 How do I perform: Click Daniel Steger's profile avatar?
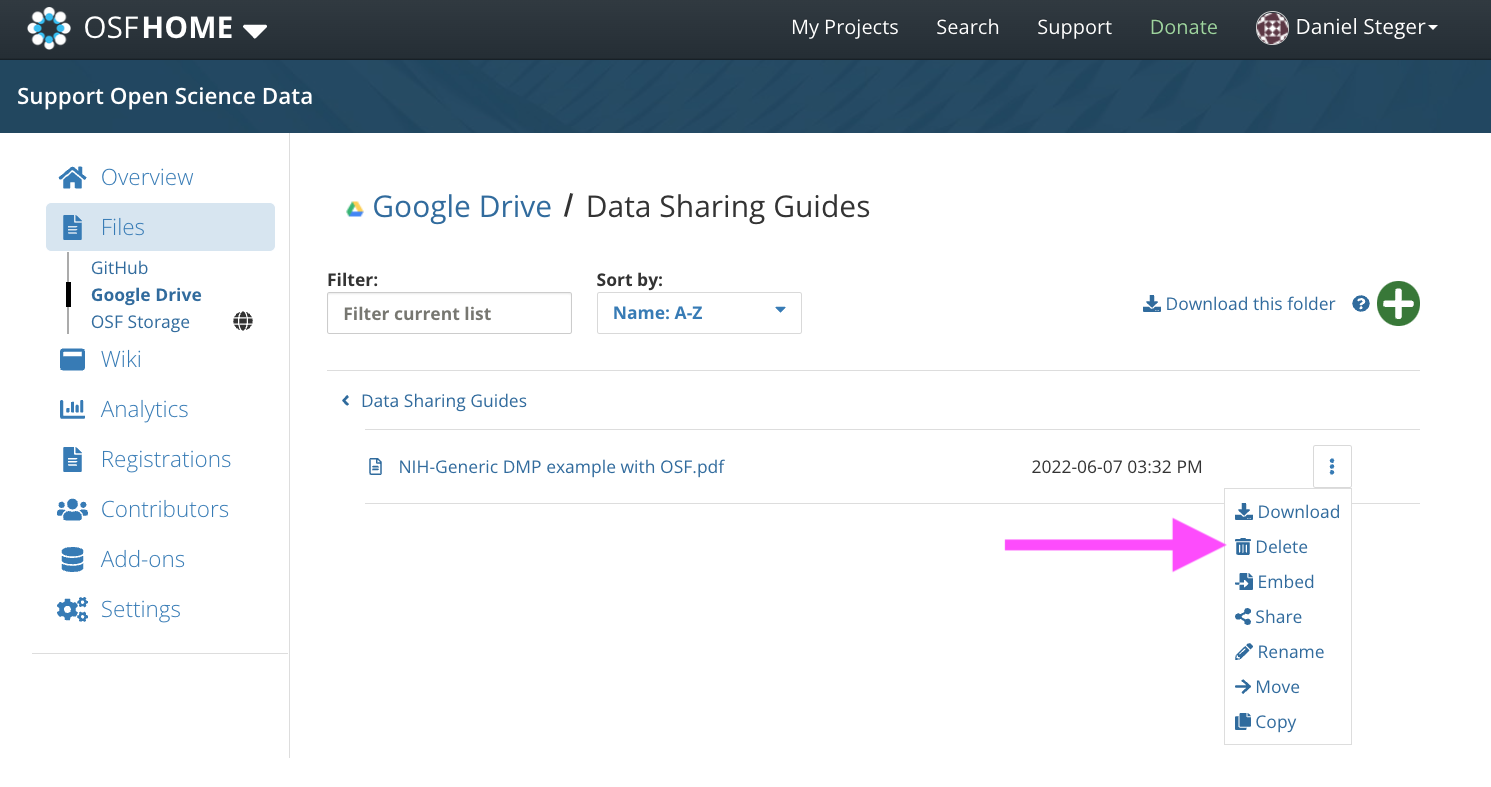coord(1272,28)
